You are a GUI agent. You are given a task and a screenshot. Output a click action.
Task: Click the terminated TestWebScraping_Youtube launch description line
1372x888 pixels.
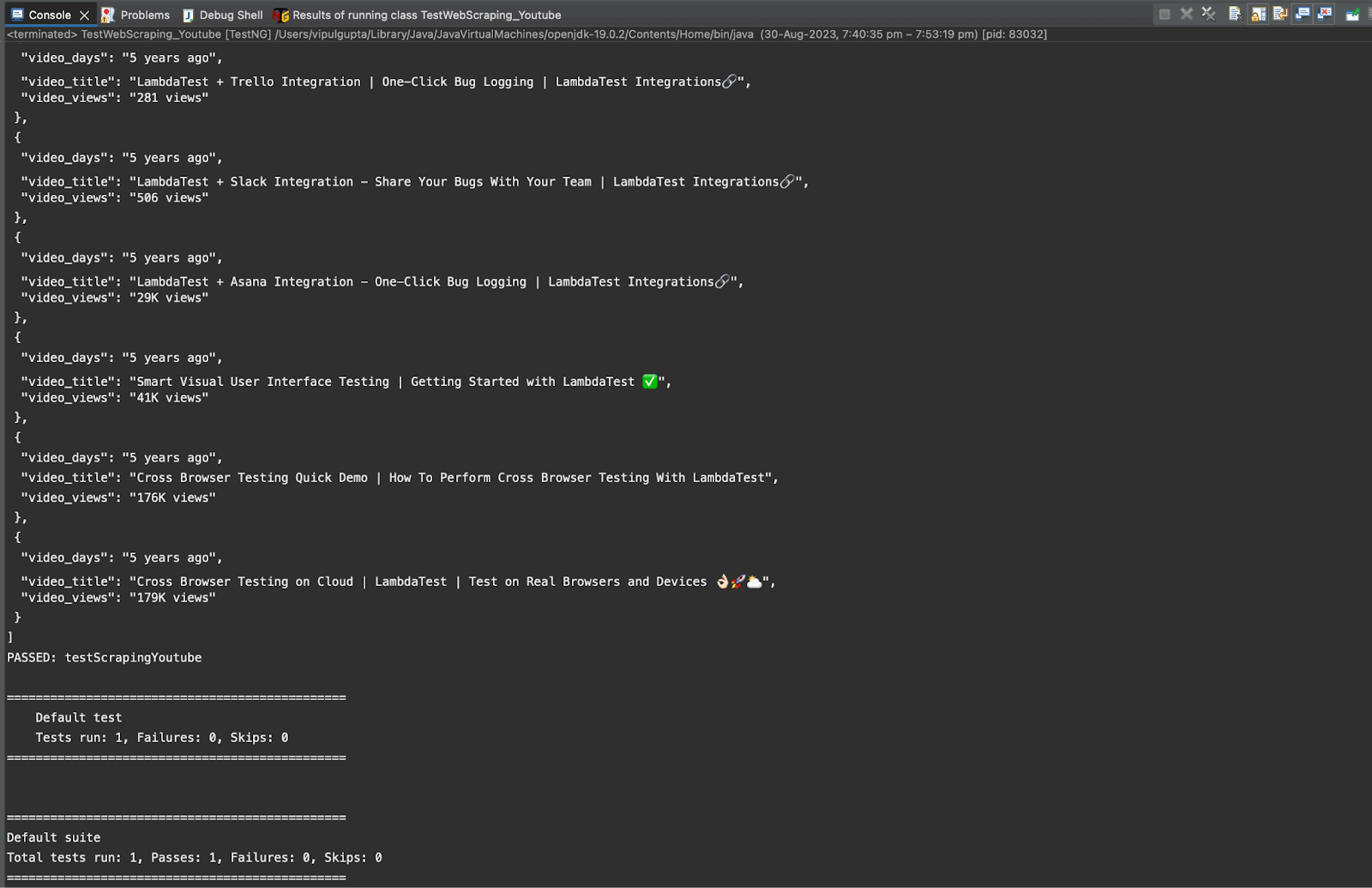[527, 34]
